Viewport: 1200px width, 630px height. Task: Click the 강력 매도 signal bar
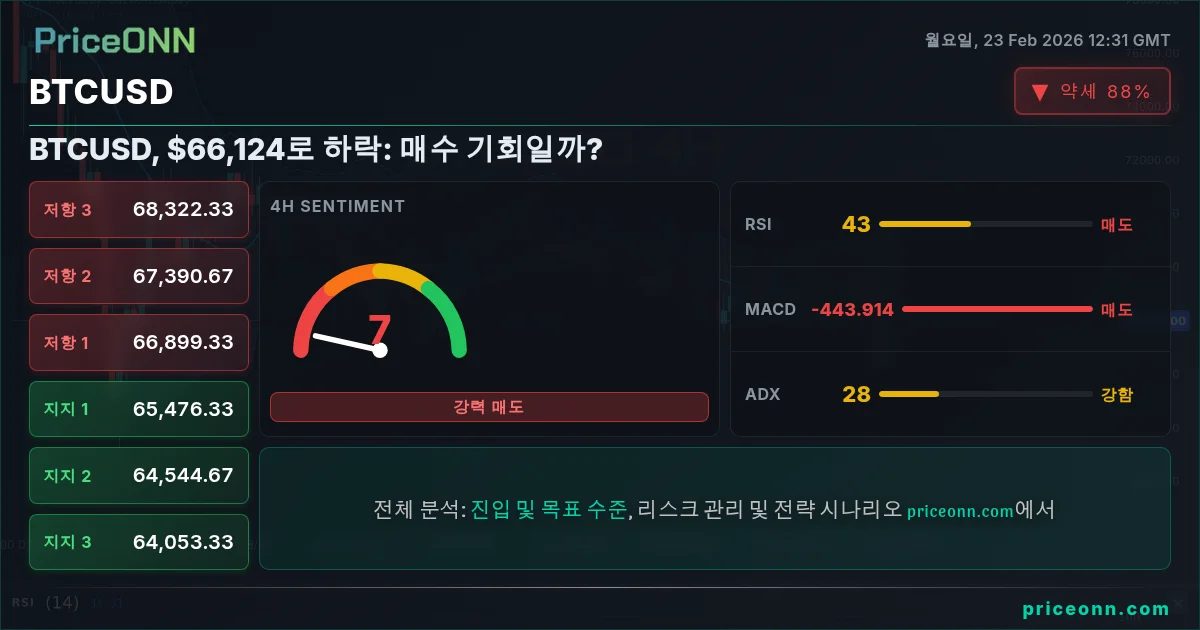(489, 407)
